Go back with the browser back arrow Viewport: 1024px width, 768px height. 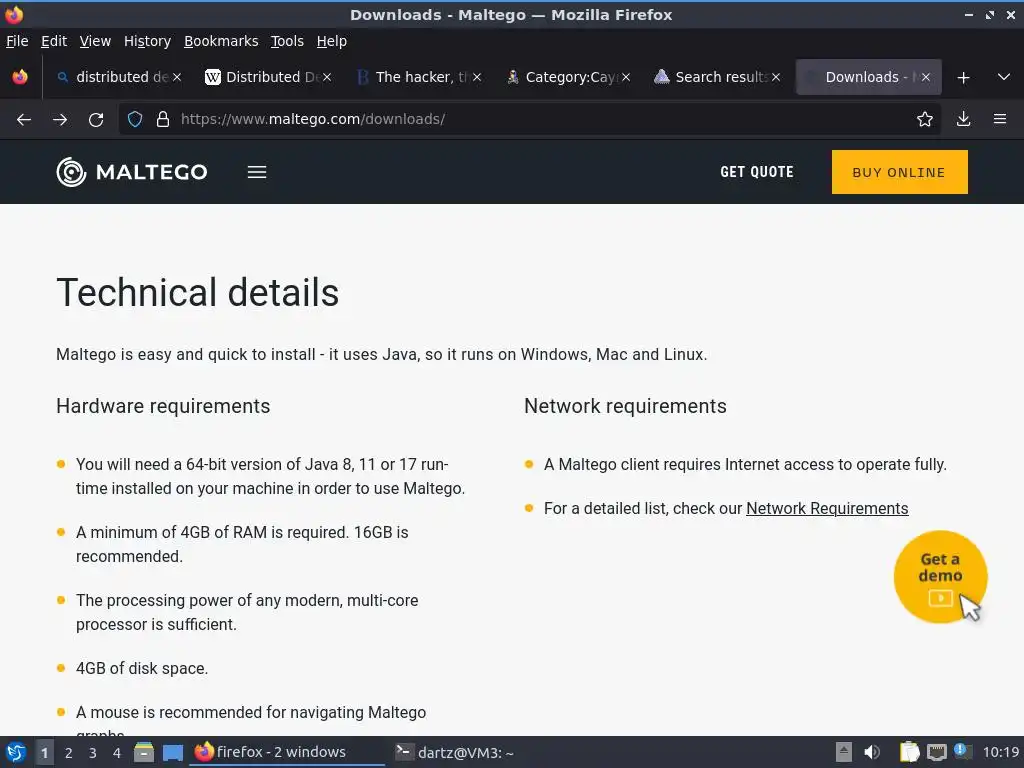pos(24,120)
